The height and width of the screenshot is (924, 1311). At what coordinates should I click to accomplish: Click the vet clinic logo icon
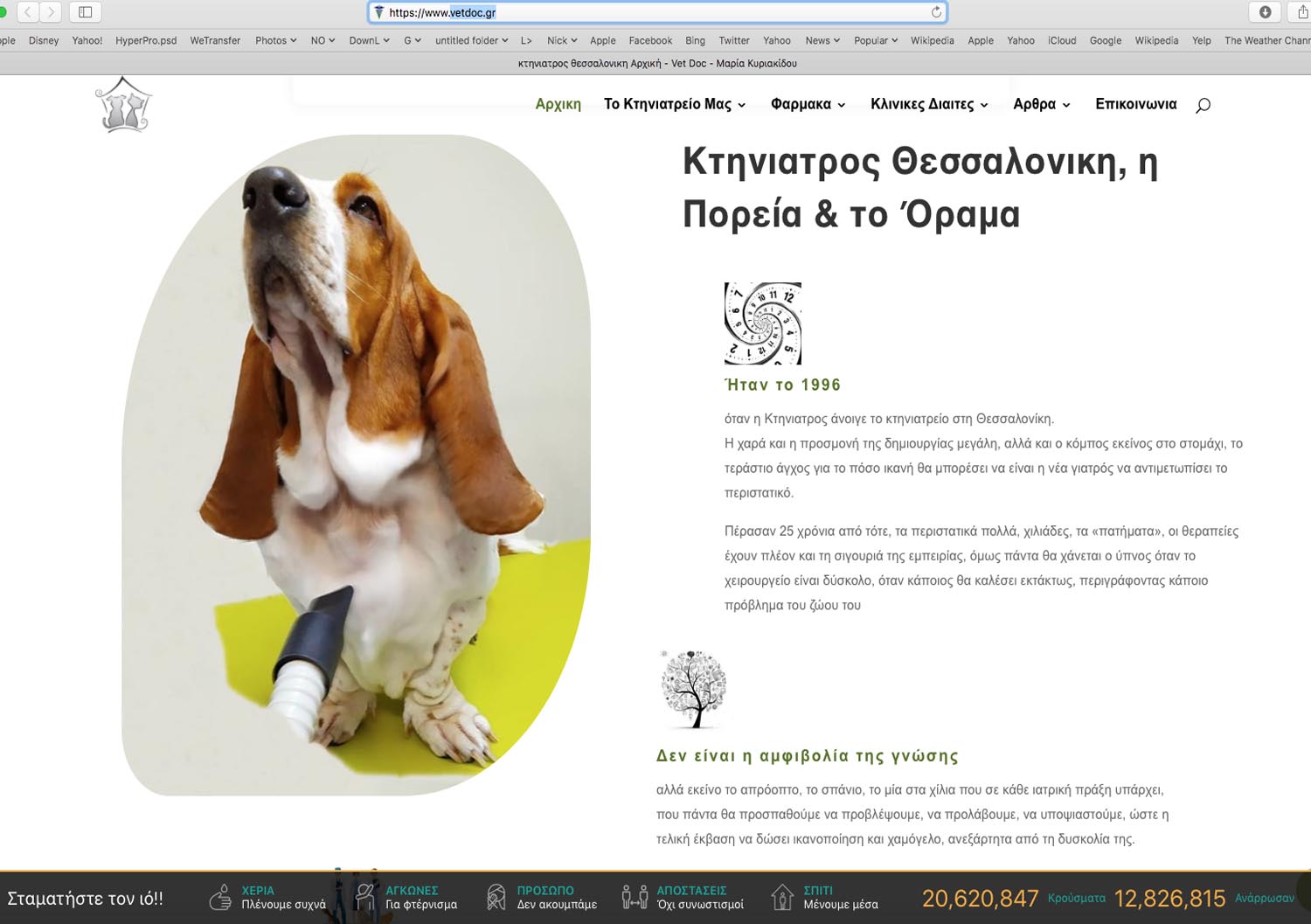123,105
